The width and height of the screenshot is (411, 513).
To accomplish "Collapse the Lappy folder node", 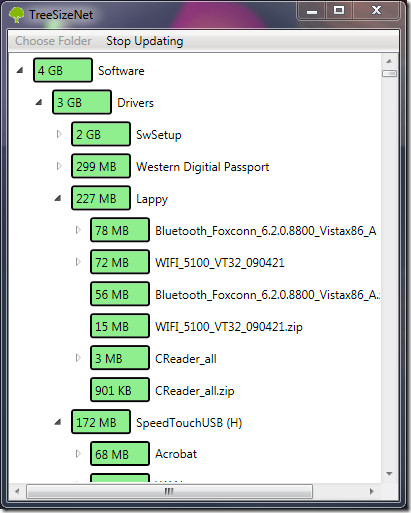I will click(58, 198).
